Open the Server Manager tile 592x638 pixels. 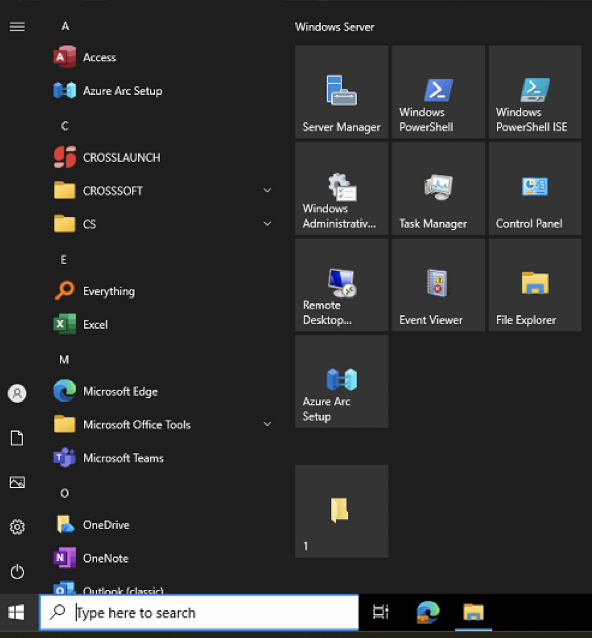point(341,92)
